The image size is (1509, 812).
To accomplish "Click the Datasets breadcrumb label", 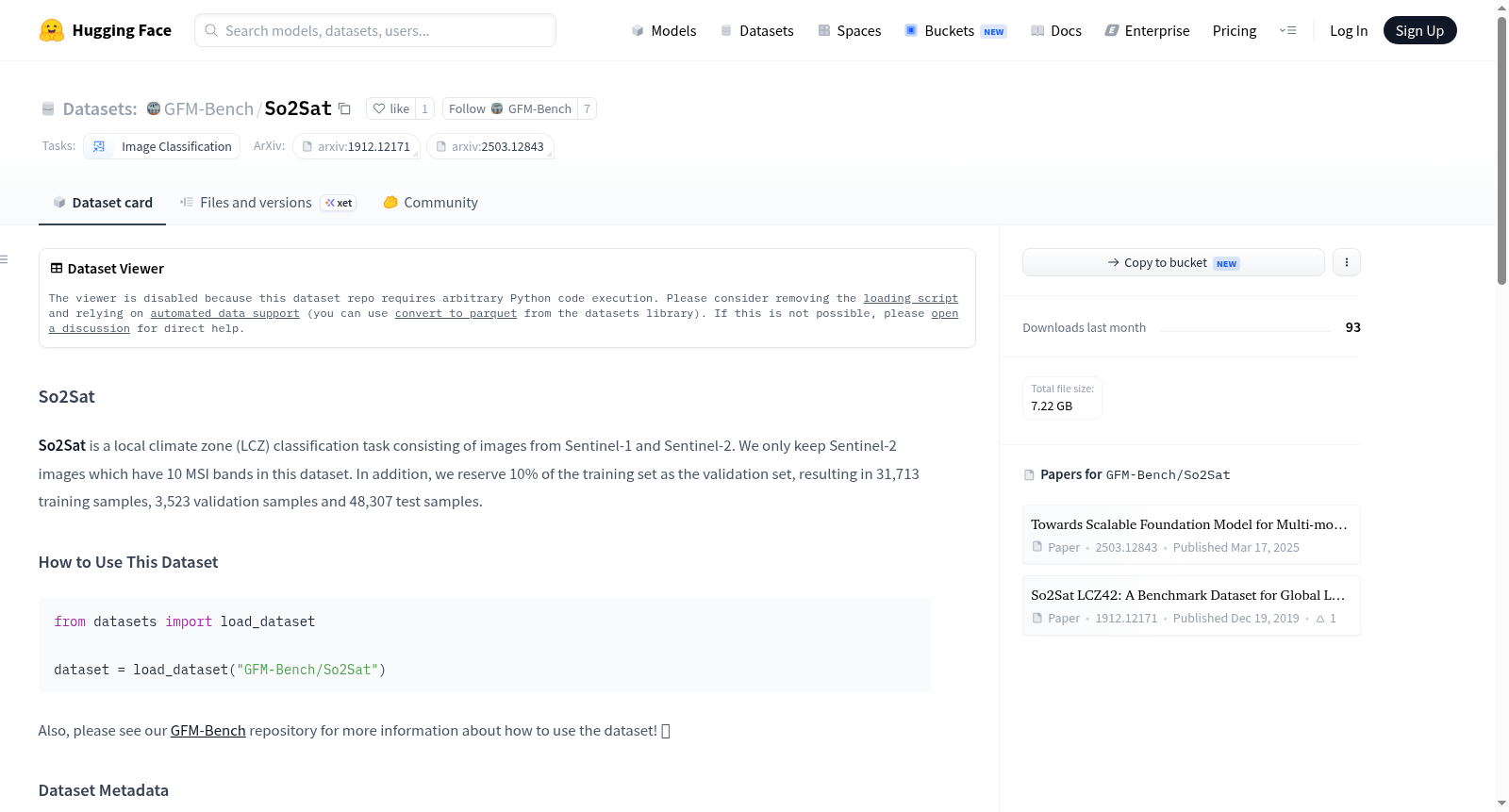I will tap(100, 109).
